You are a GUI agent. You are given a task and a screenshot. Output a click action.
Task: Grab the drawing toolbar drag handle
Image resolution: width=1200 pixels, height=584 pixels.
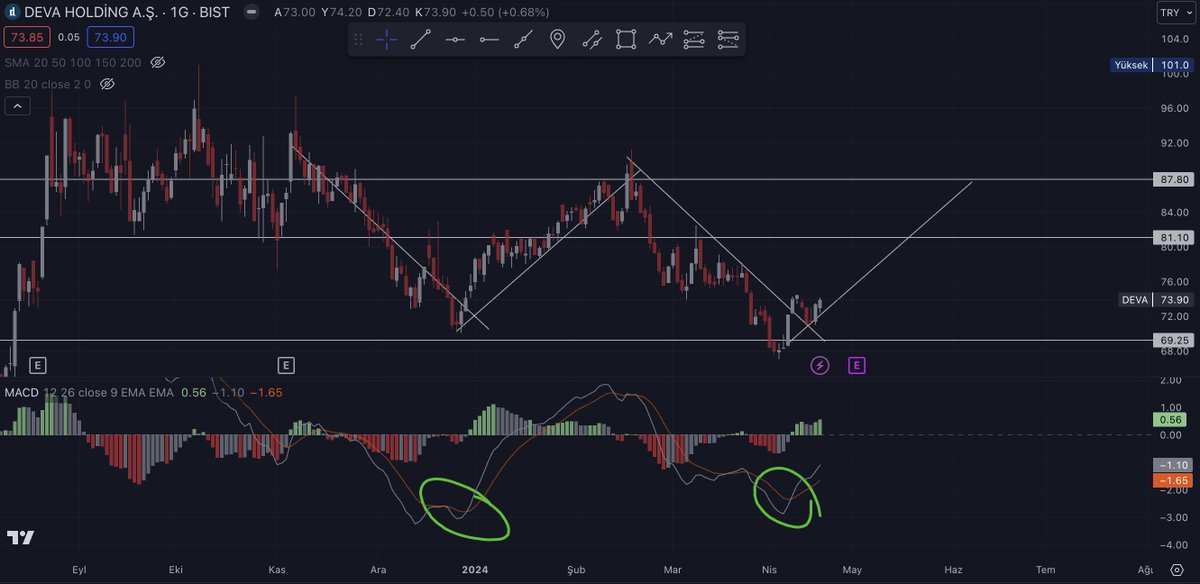click(359, 40)
